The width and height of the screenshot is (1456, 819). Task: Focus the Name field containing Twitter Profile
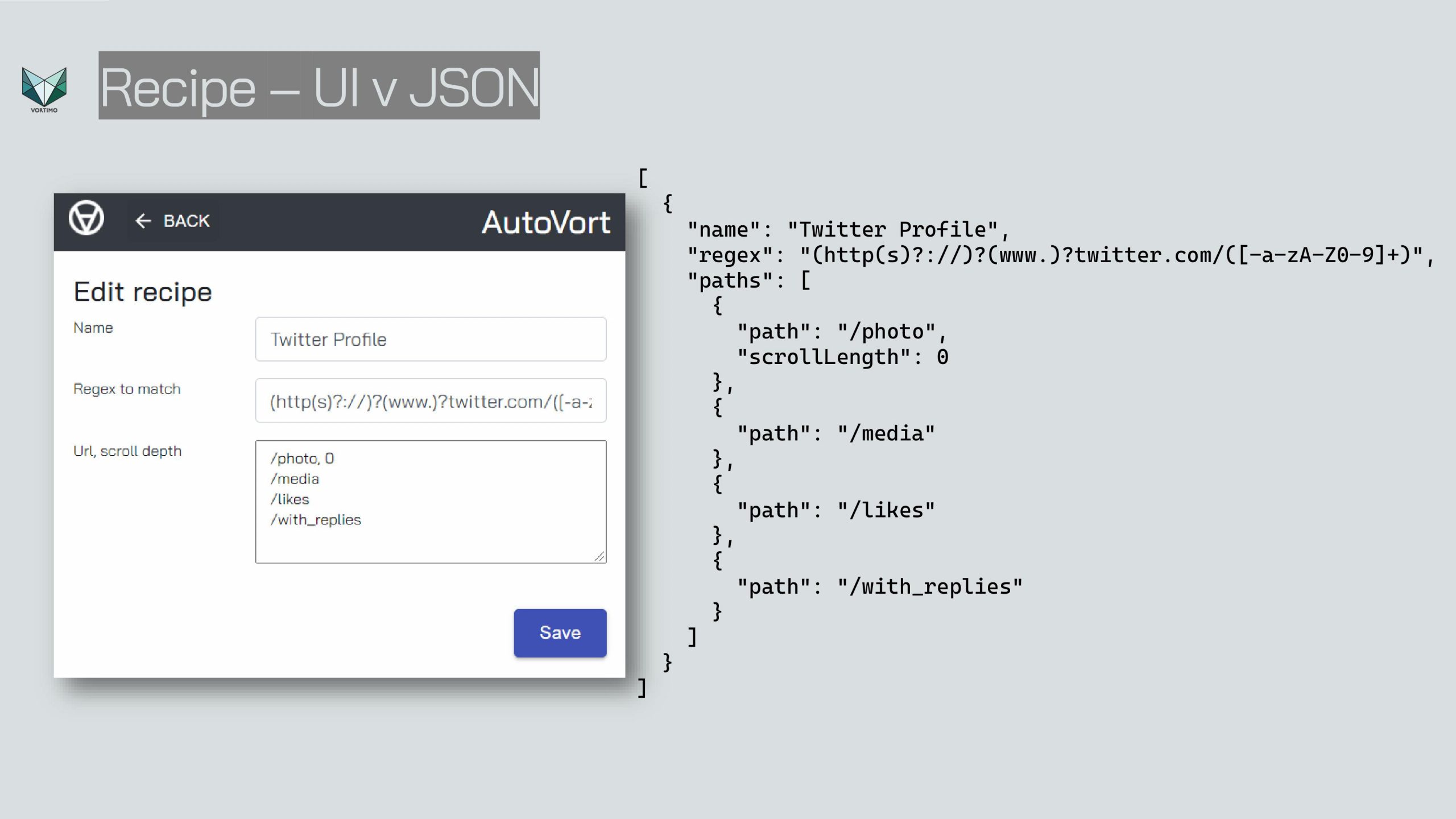click(431, 339)
